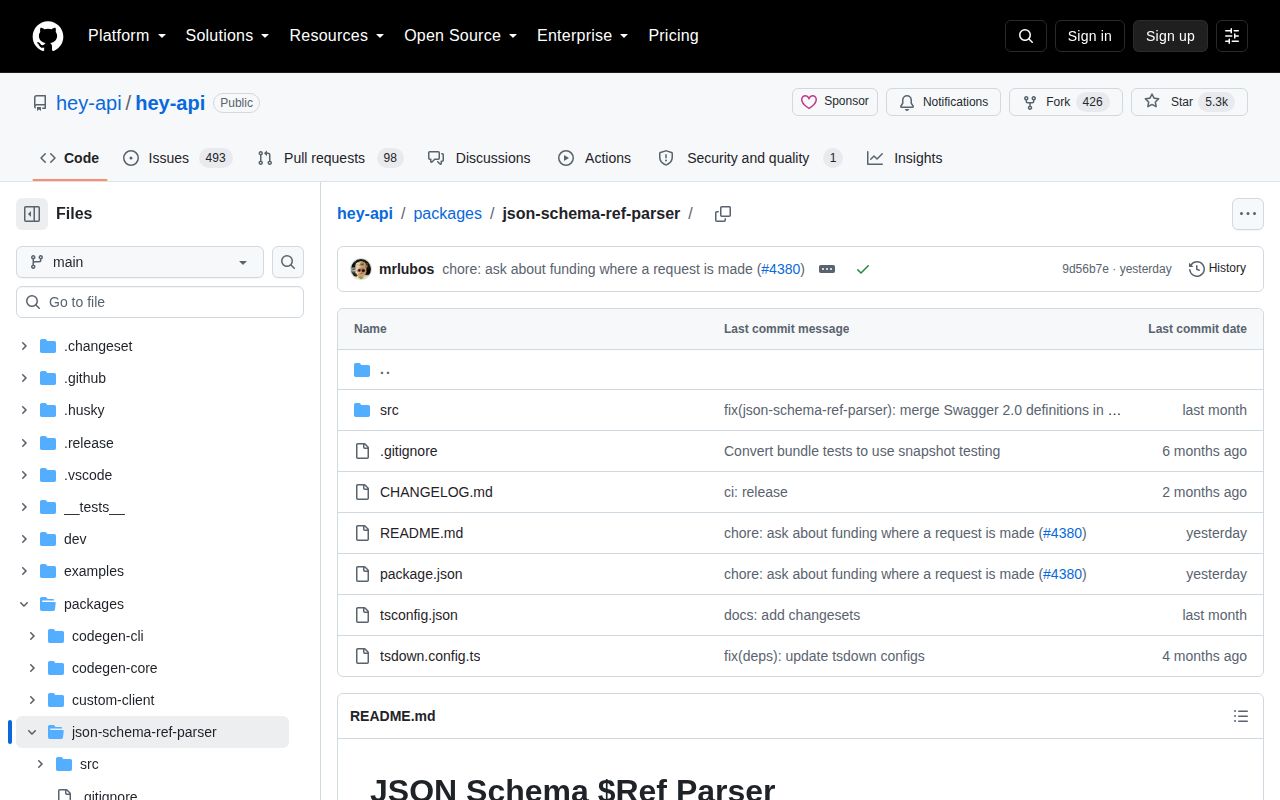Image resolution: width=1280 pixels, height=800 pixels.
Task: View the green check status icon
Action: (863, 269)
